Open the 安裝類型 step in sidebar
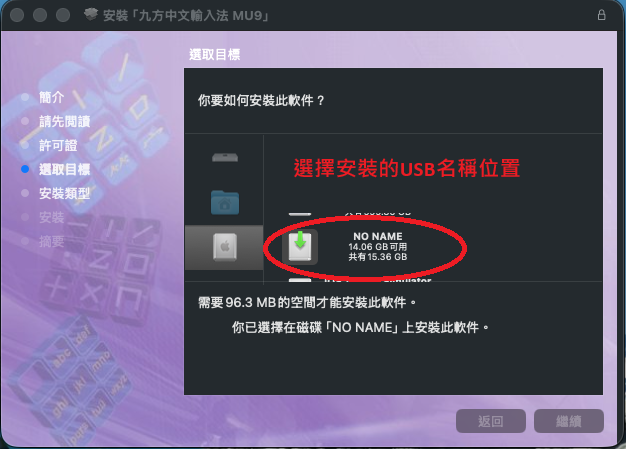The image size is (626, 449). [65, 194]
